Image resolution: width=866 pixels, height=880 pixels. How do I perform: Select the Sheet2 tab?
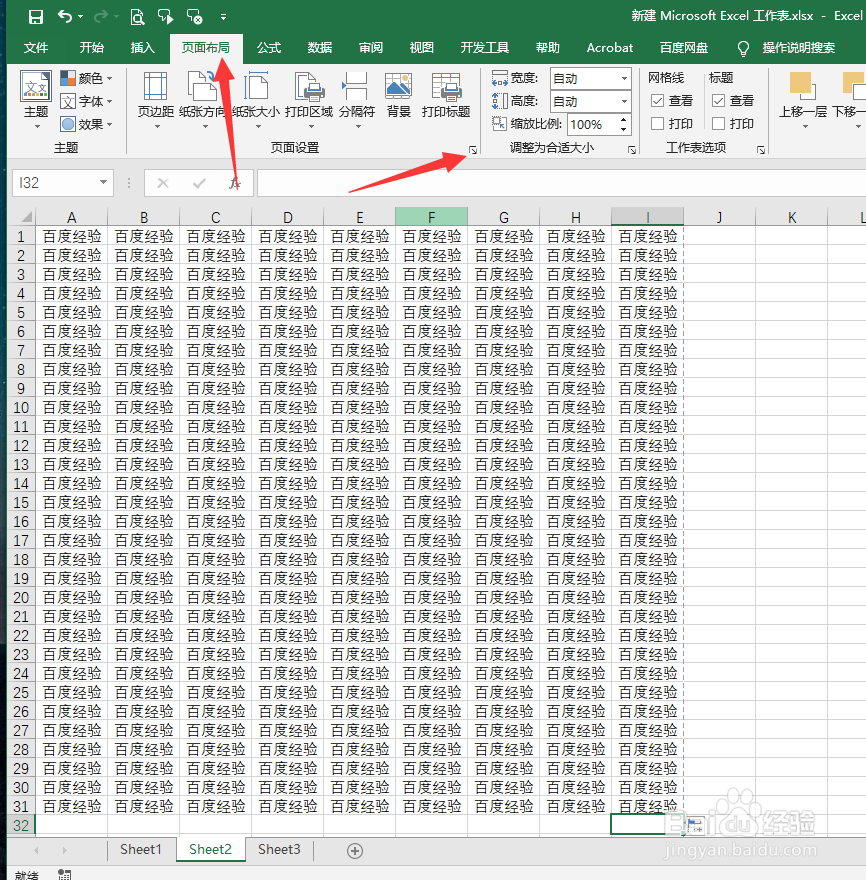[x=210, y=850]
